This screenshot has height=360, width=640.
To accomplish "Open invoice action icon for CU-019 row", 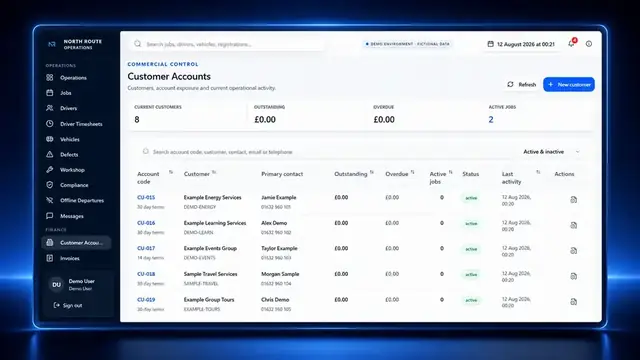I will (x=573, y=302).
